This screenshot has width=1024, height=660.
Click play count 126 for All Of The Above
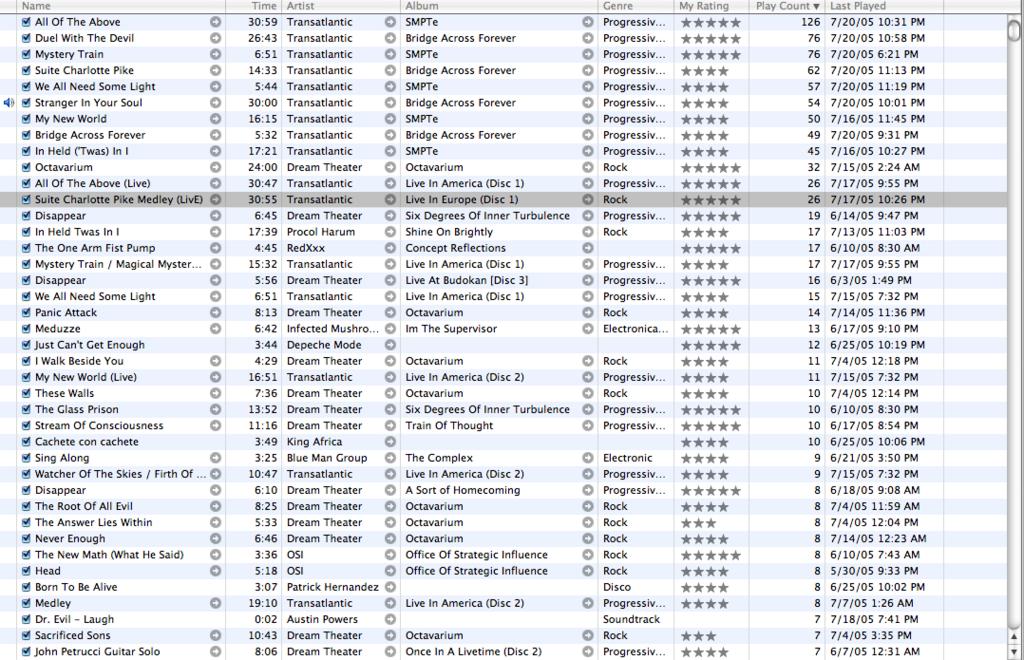(810, 22)
